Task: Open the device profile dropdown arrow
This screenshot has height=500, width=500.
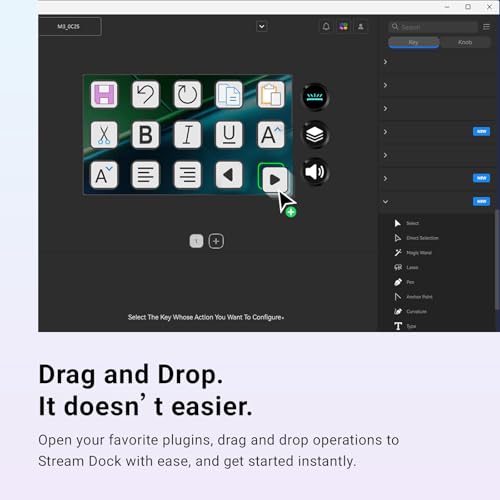Action: click(262, 26)
